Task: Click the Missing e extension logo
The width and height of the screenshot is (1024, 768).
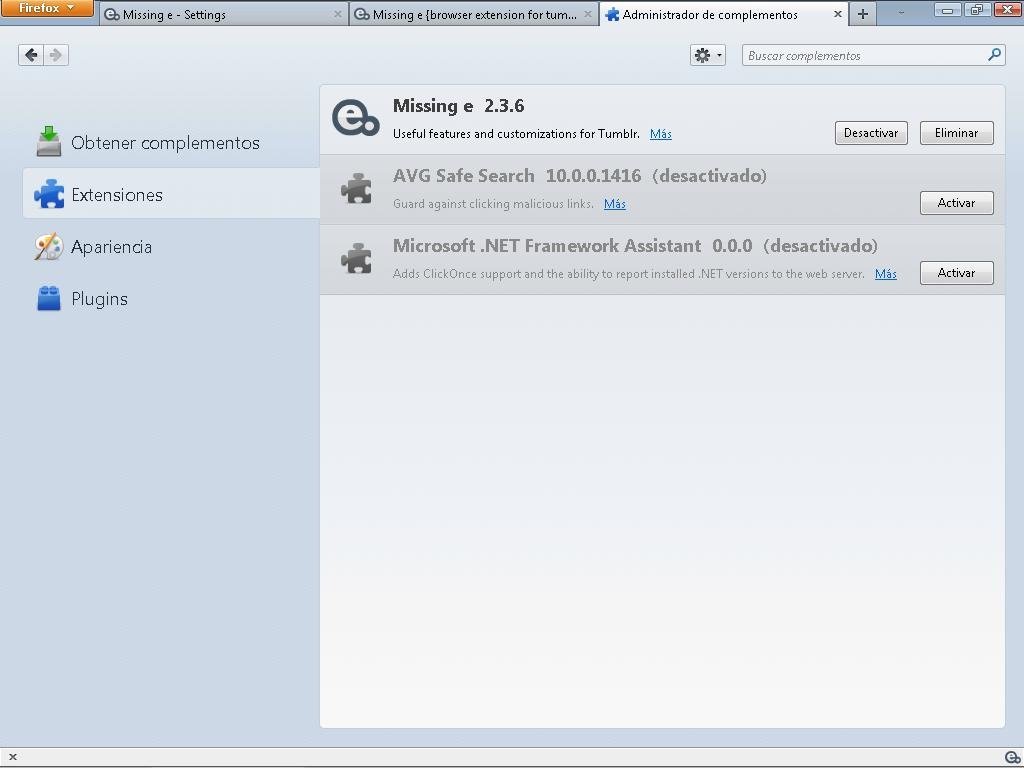Action: pos(356,118)
